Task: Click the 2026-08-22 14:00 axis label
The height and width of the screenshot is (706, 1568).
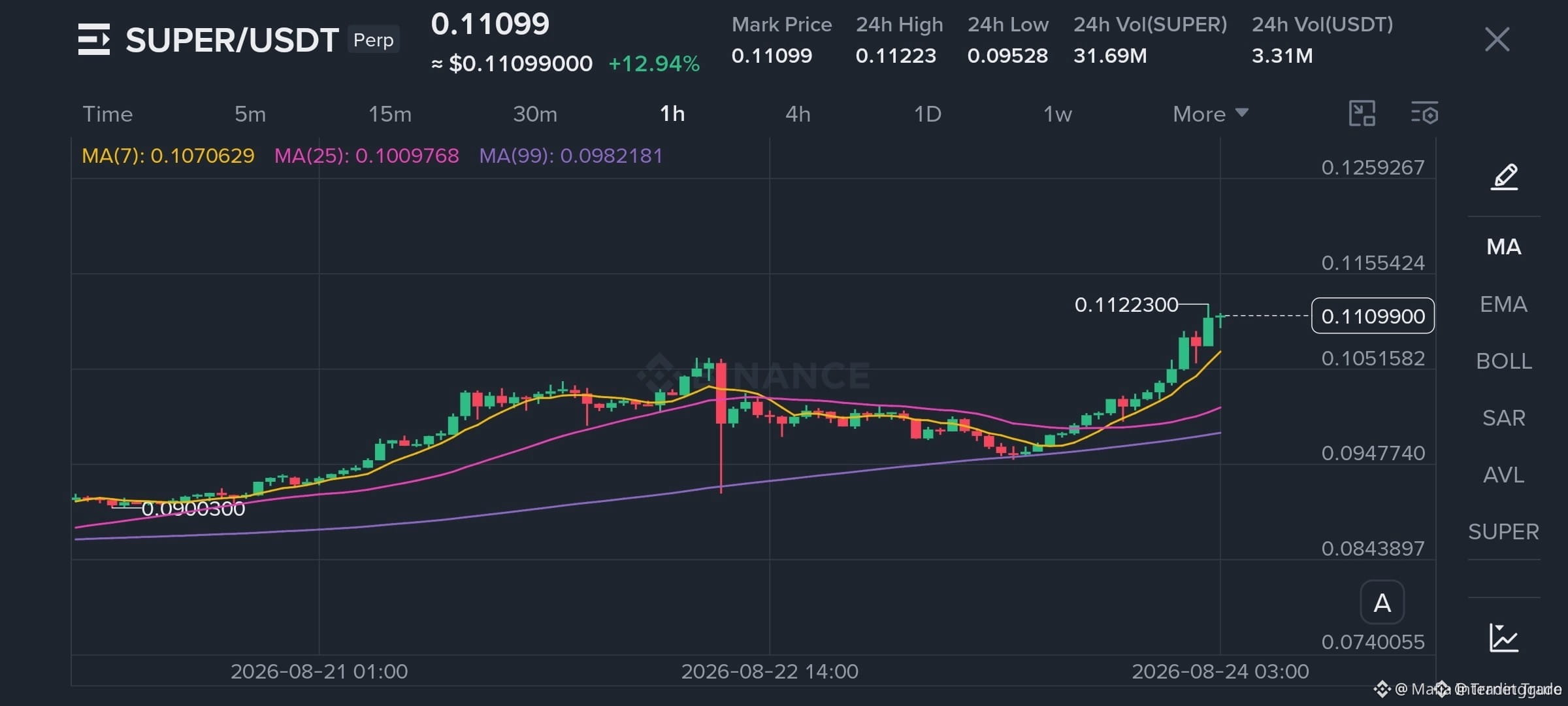Action: click(x=770, y=672)
